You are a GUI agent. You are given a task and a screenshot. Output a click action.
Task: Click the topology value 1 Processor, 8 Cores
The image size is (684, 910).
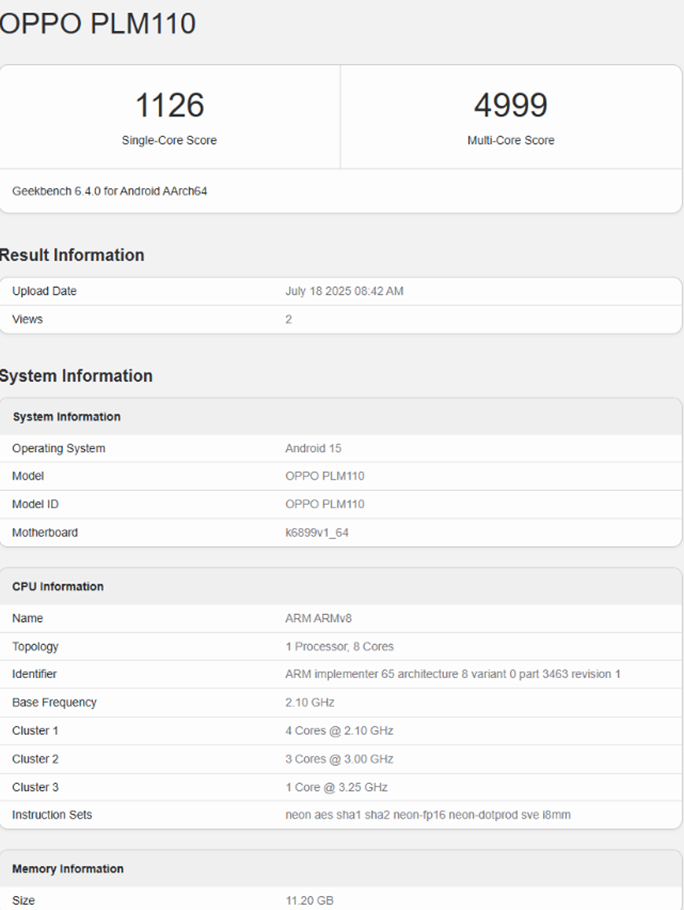pos(339,647)
